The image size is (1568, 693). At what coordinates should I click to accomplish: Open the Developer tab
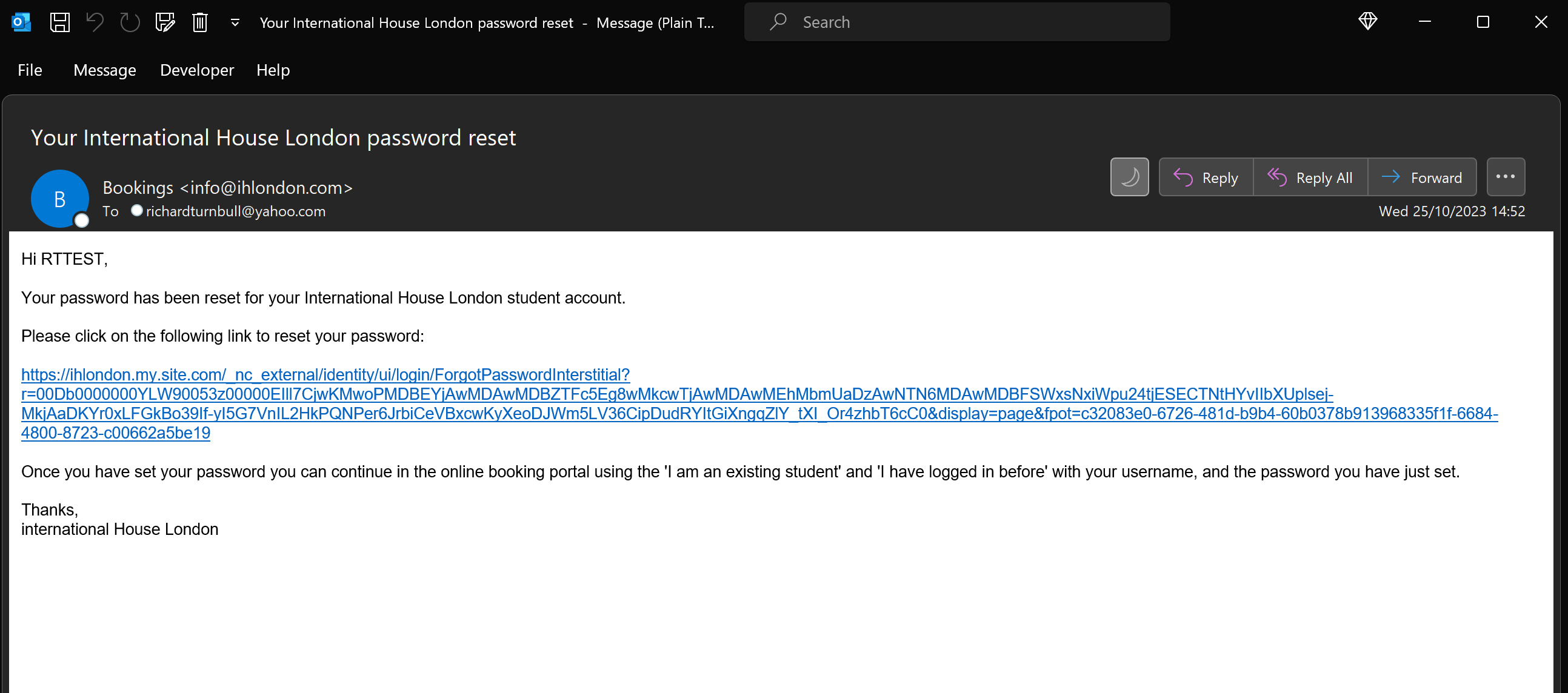(196, 70)
